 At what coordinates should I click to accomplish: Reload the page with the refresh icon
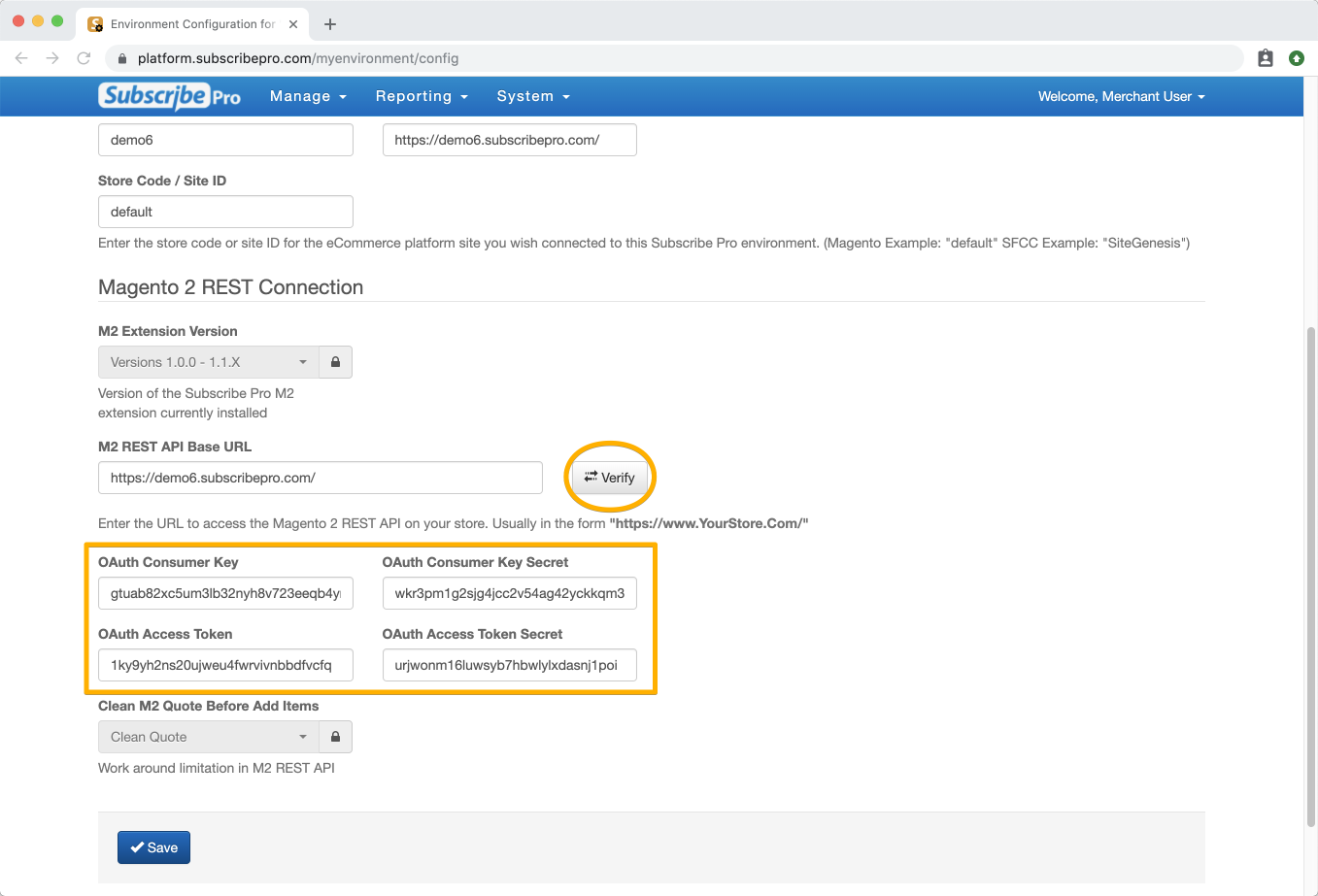(x=84, y=58)
